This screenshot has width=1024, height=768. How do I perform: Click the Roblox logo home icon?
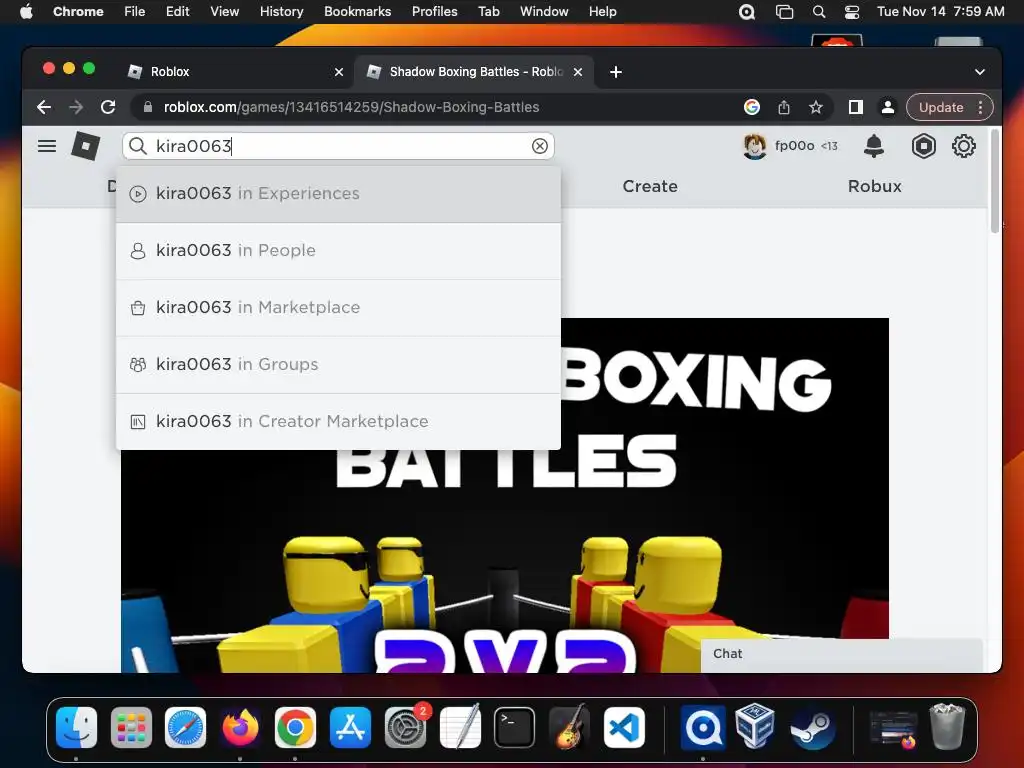(86, 146)
